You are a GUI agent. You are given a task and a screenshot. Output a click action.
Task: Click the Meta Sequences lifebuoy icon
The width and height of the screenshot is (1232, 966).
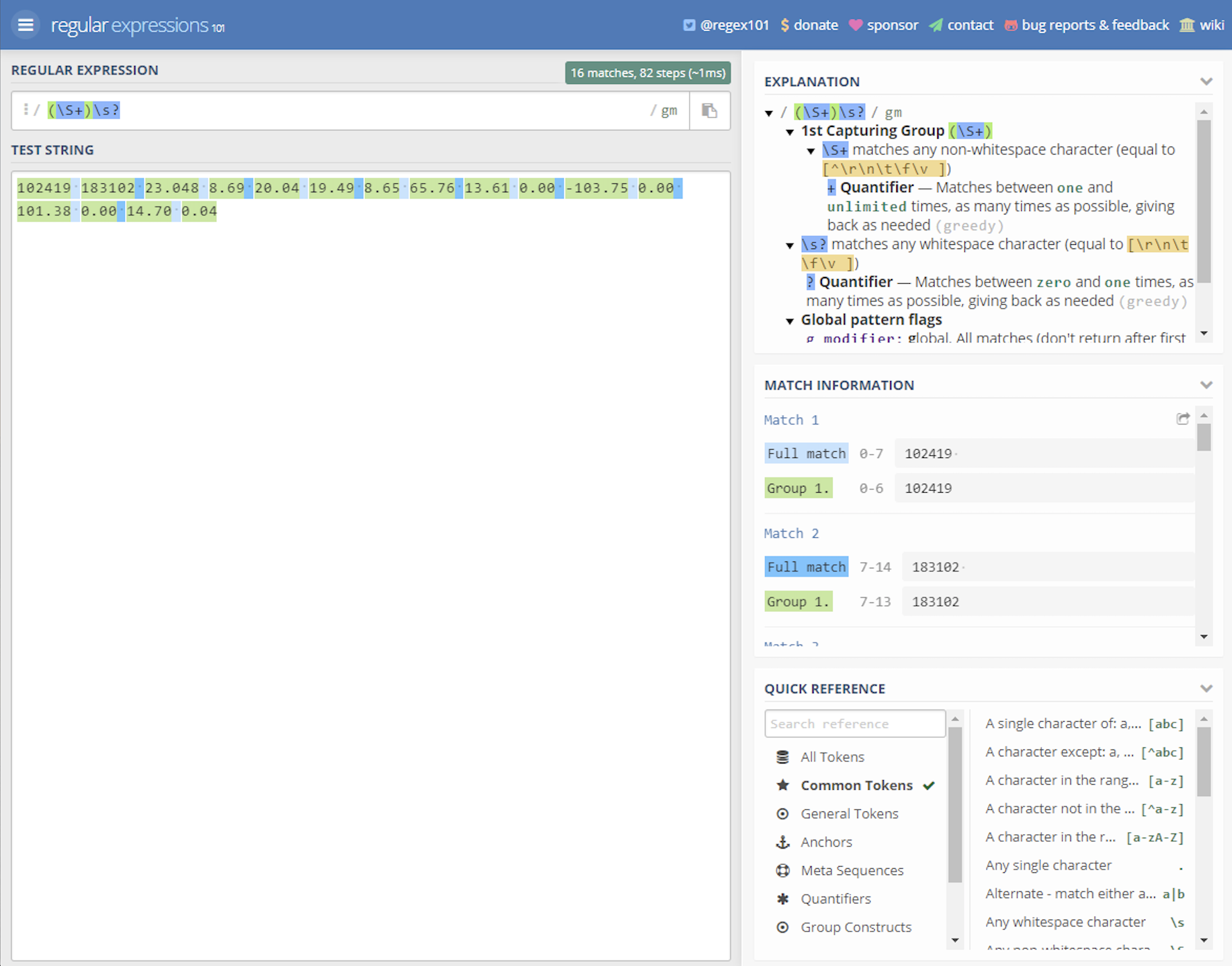[782, 871]
